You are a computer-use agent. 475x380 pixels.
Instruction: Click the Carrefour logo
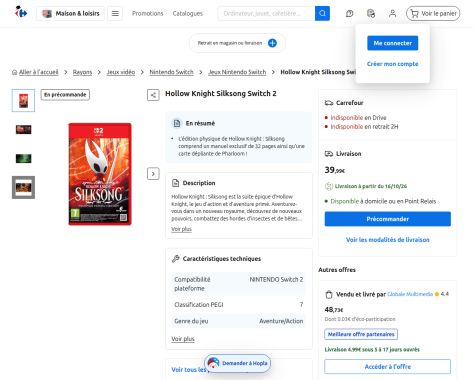point(21,13)
